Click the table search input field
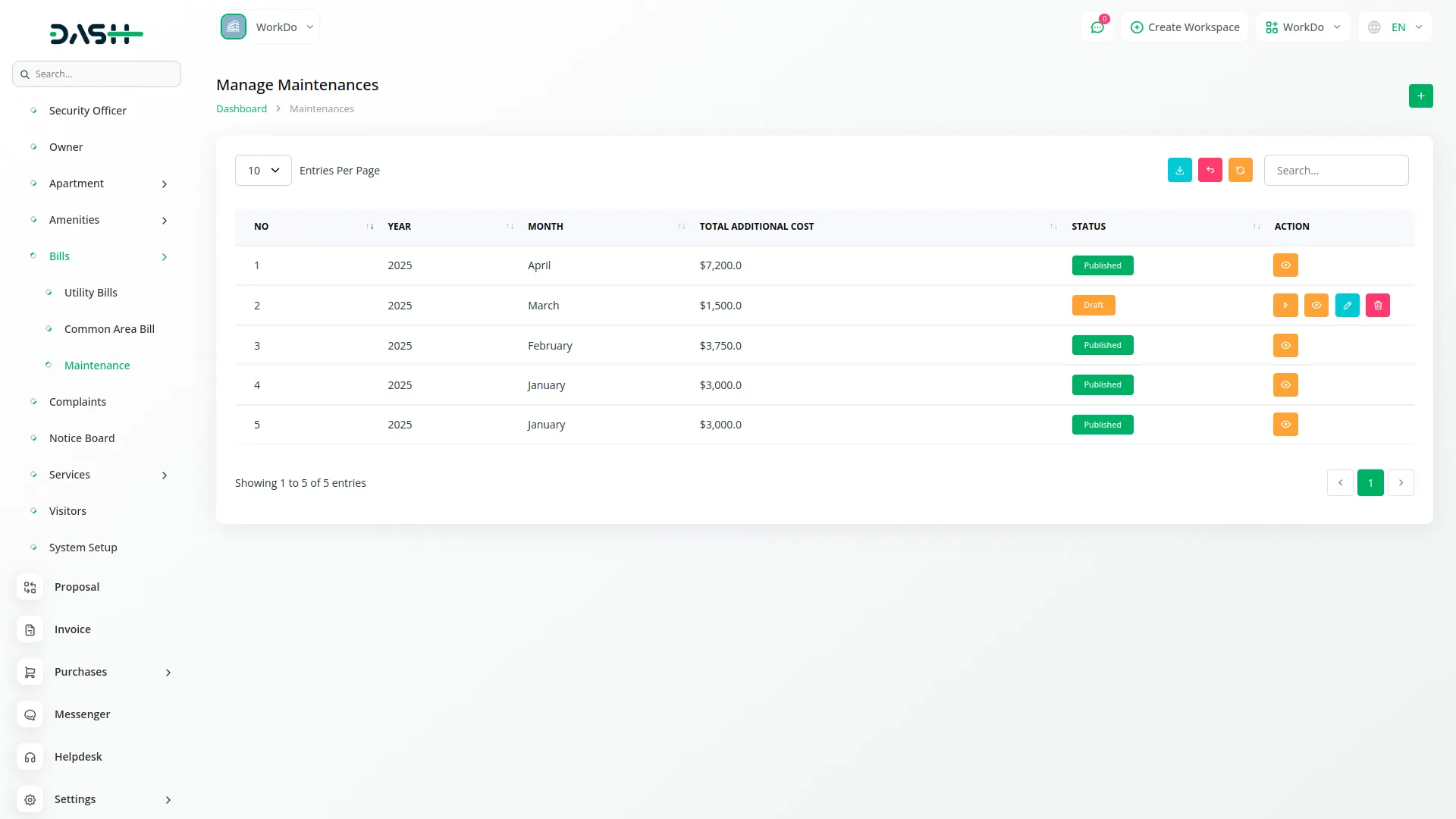The image size is (1456, 819). click(1335, 171)
